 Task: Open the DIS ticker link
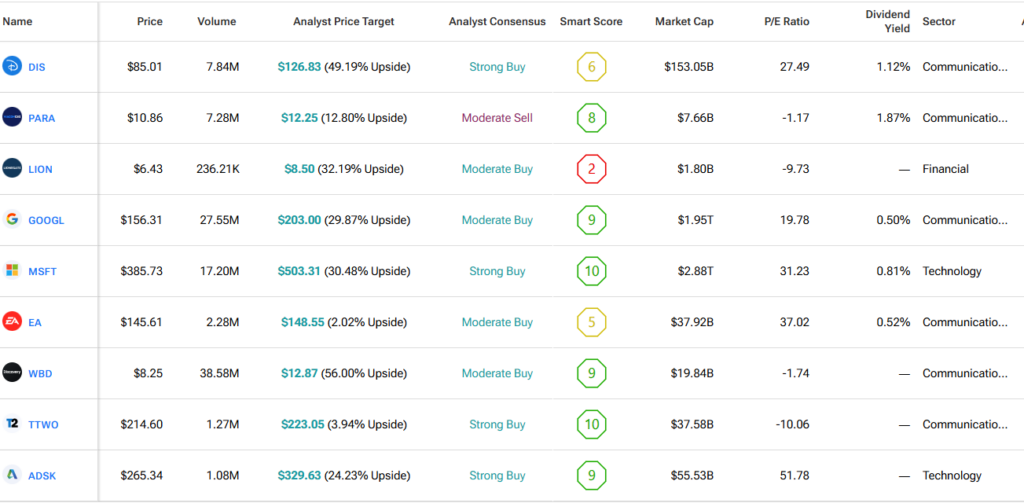pyautogui.click(x=38, y=68)
